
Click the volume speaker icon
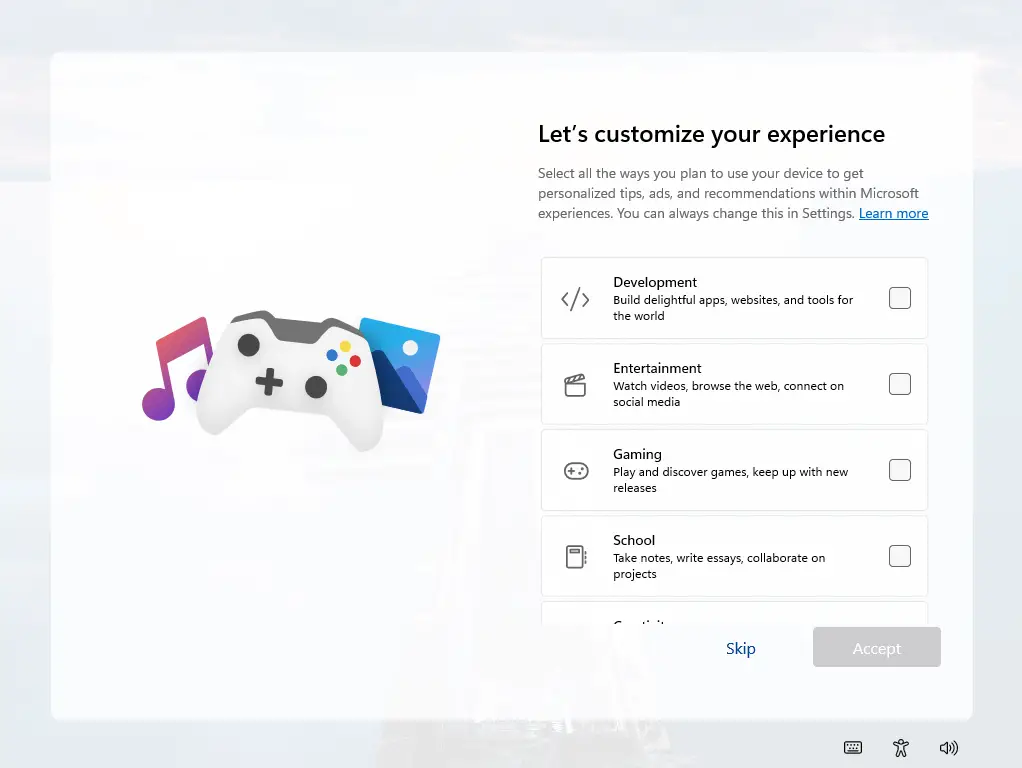click(x=948, y=748)
